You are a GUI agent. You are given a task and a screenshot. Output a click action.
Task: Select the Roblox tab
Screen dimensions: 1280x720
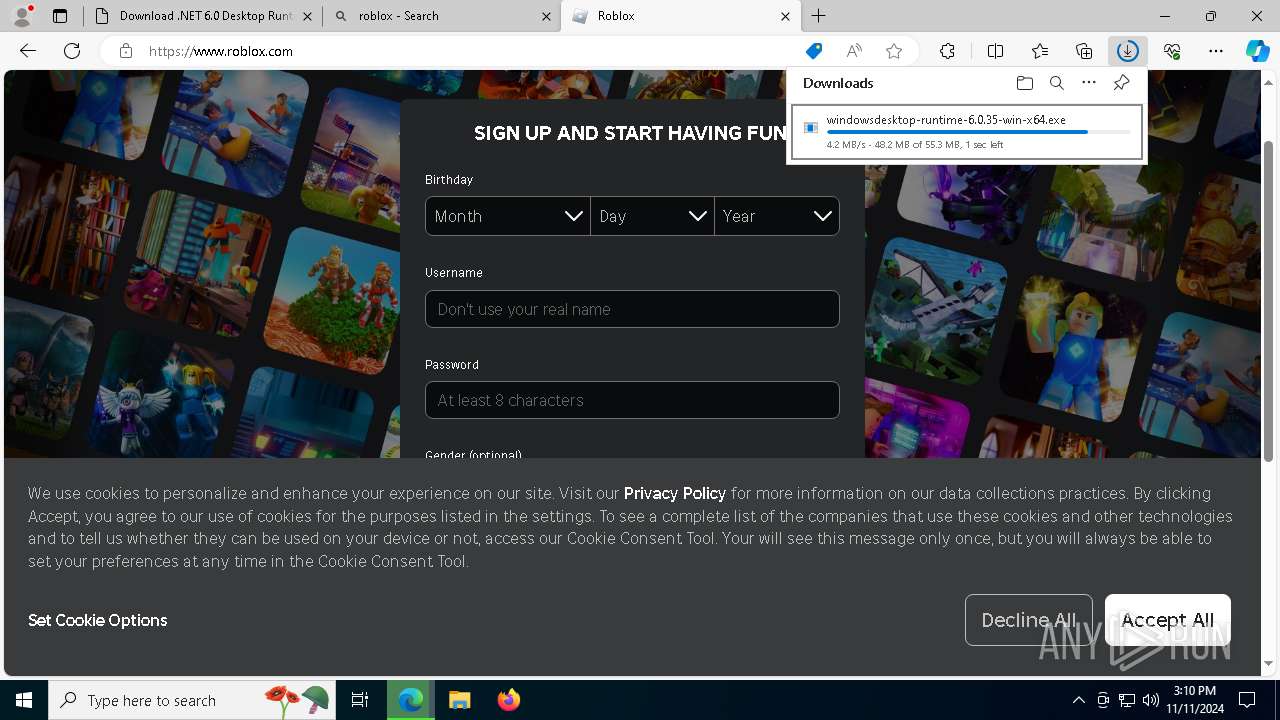click(x=680, y=16)
